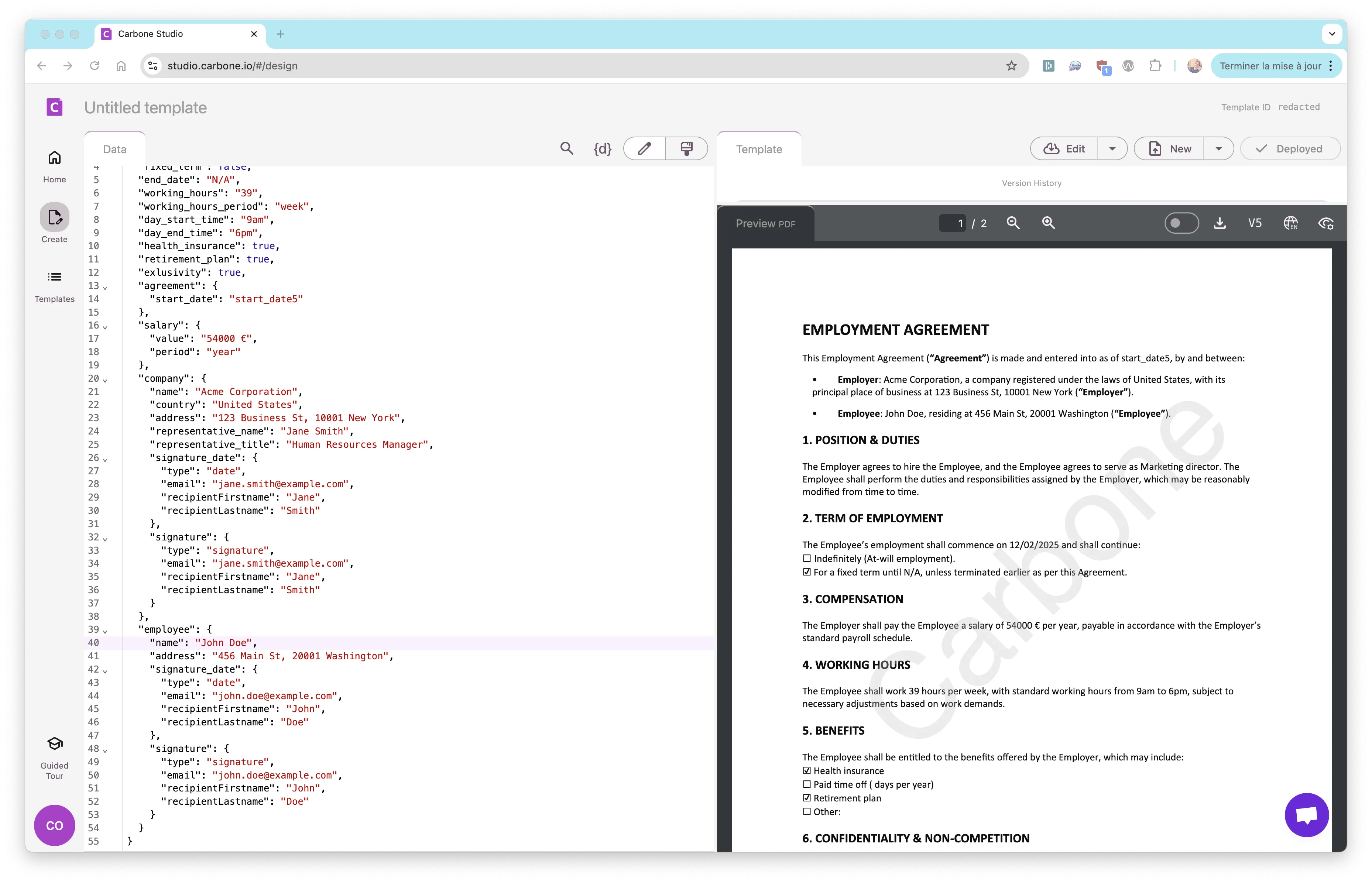Switch to the paintbrush styling mode
The width and height of the screenshot is (1372, 883).
point(687,148)
